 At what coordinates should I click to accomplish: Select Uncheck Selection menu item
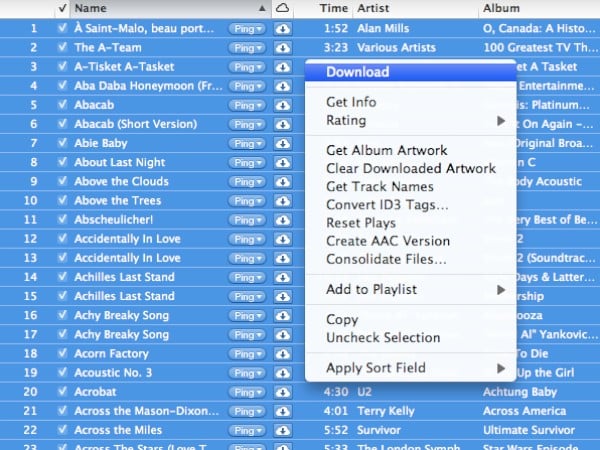click(411, 338)
